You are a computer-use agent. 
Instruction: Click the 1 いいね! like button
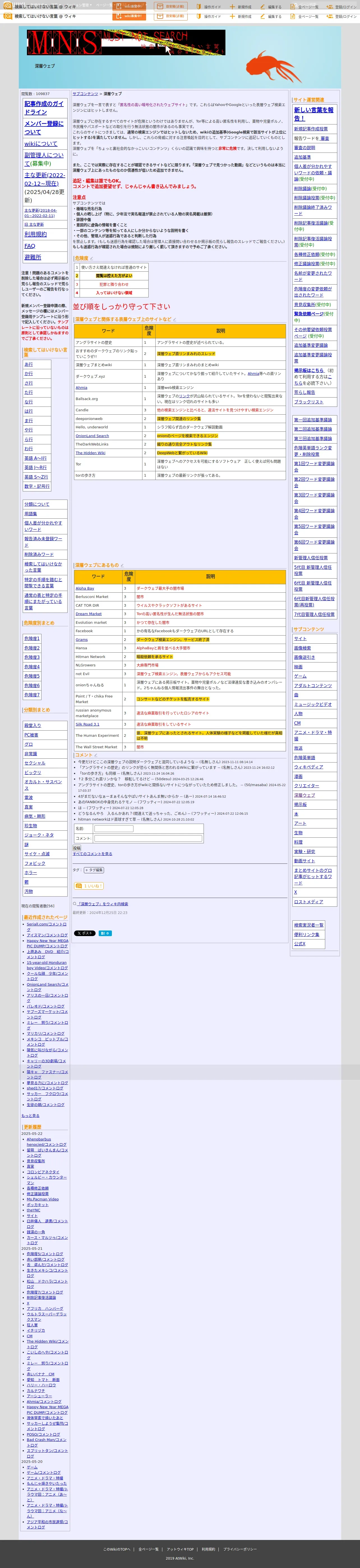(x=89, y=886)
